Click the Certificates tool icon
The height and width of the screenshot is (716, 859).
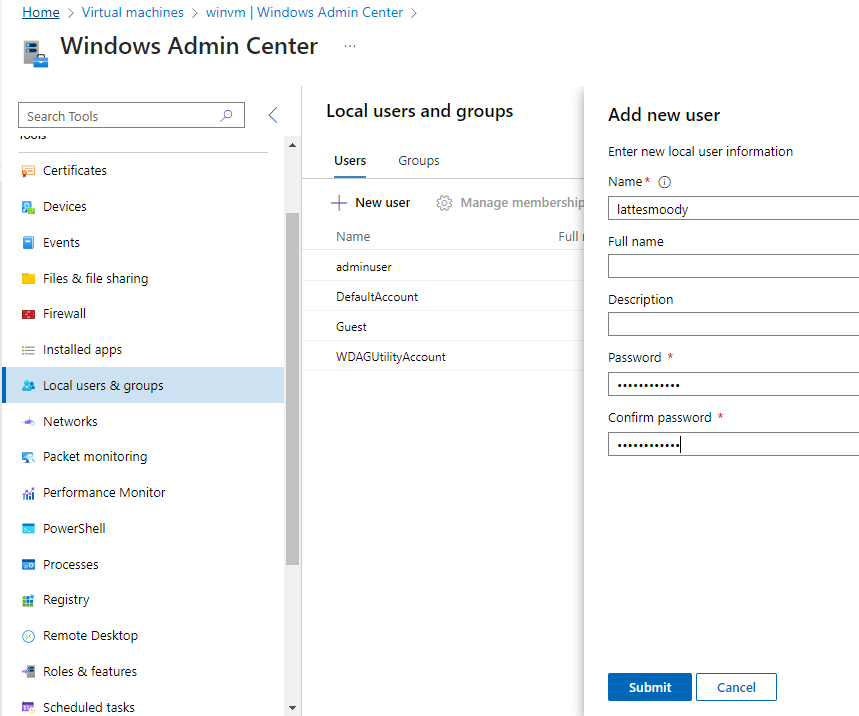click(28, 171)
